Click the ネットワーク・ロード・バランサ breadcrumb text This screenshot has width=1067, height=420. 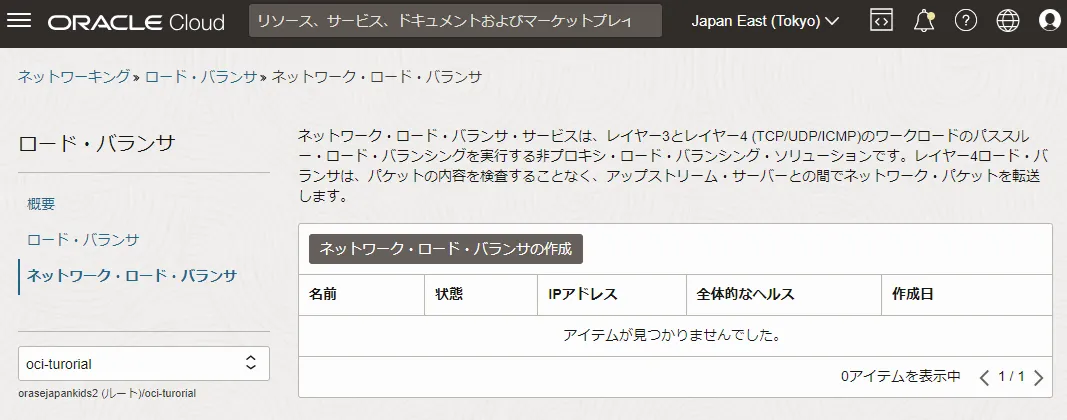(x=377, y=76)
